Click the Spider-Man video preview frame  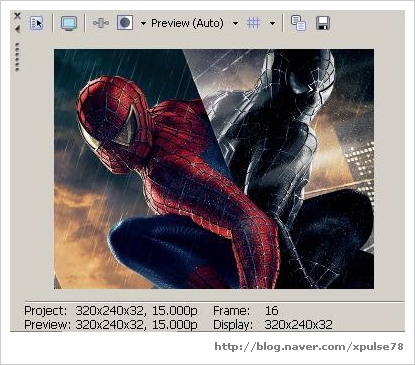214,169
